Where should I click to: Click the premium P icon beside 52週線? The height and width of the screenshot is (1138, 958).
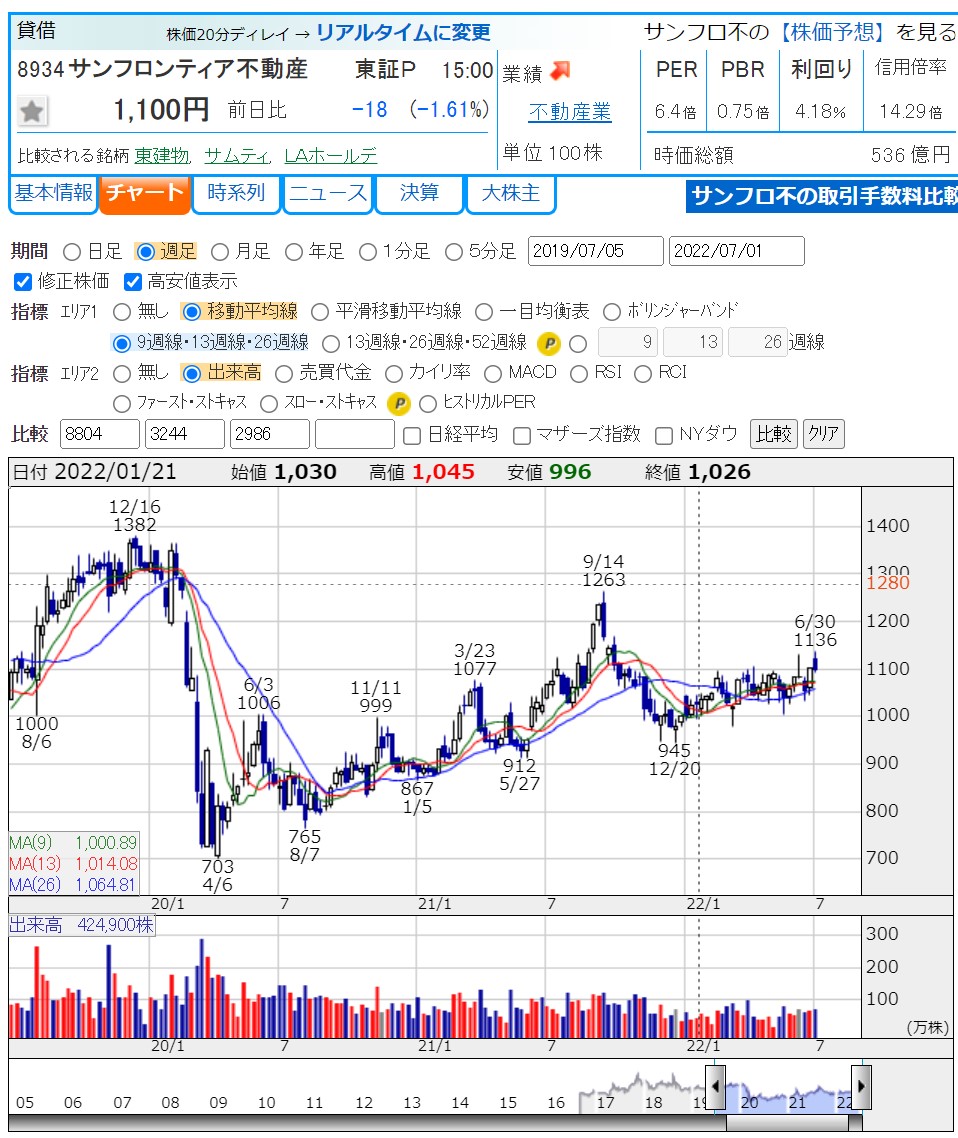coord(548,343)
